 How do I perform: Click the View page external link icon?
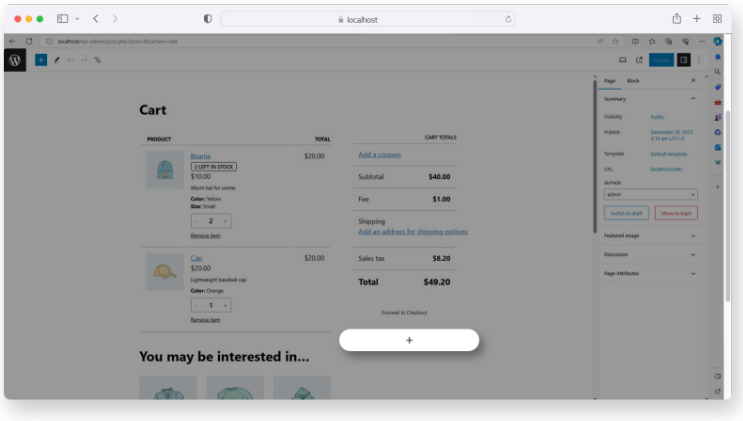point(639,60)
